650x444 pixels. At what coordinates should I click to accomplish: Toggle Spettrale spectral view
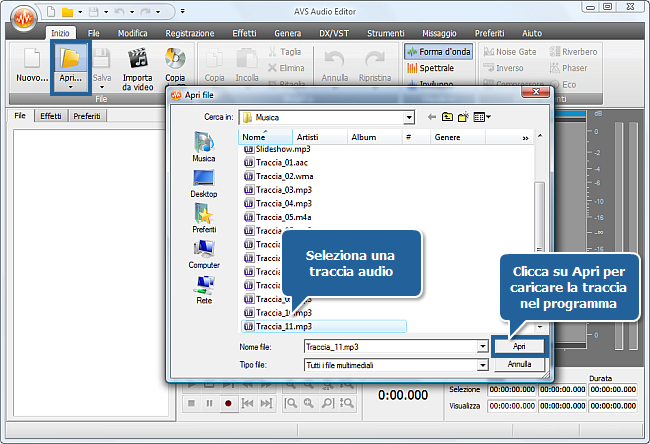click(430, 68)
